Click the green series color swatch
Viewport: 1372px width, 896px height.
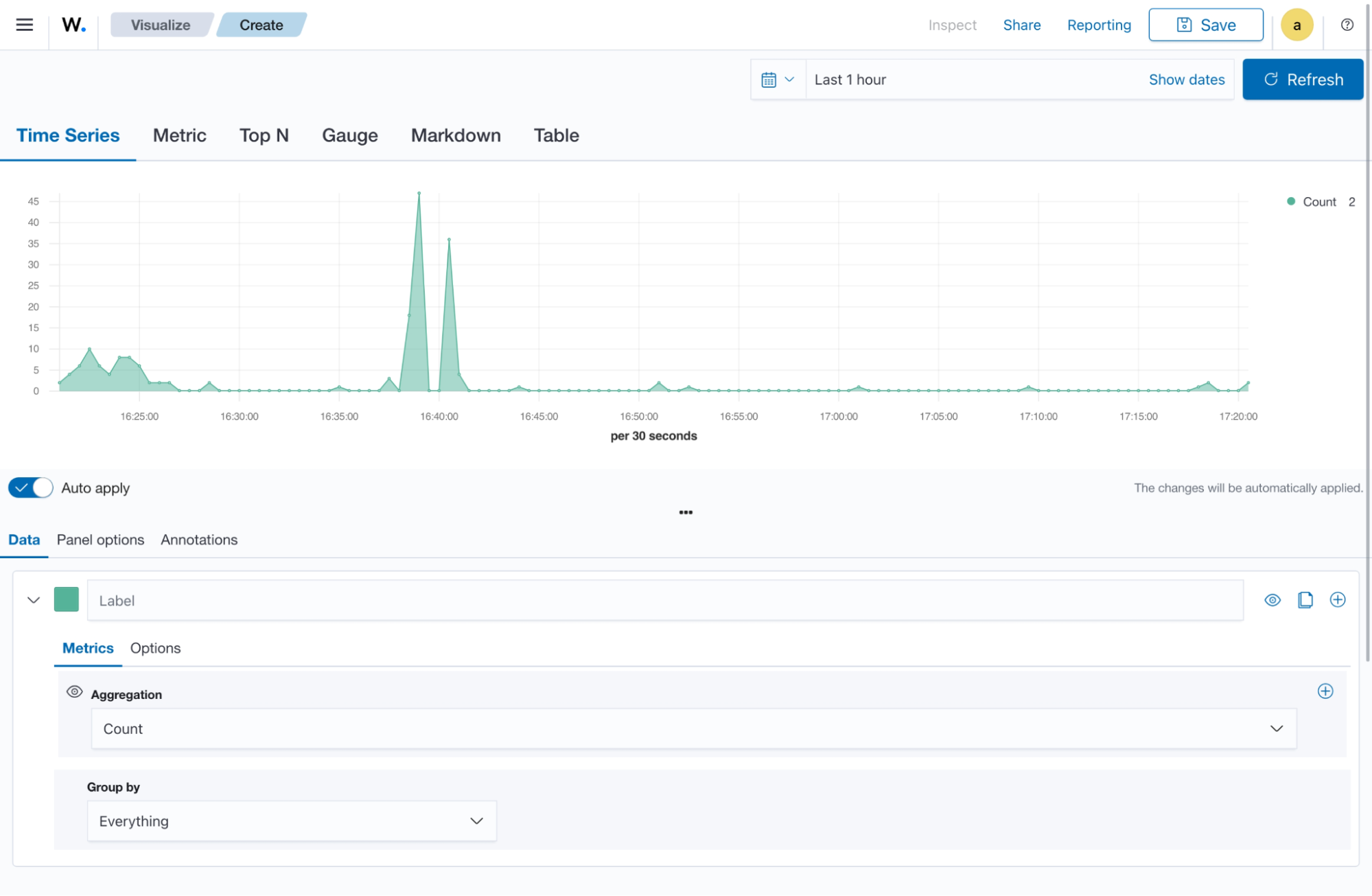pyautogui.click(x=67, y=599)
